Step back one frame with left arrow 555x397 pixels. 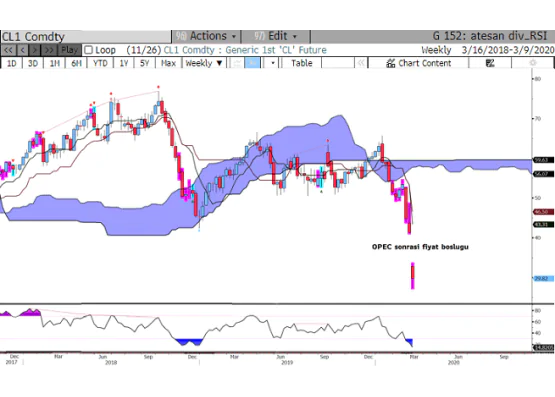tap(22, 50)
